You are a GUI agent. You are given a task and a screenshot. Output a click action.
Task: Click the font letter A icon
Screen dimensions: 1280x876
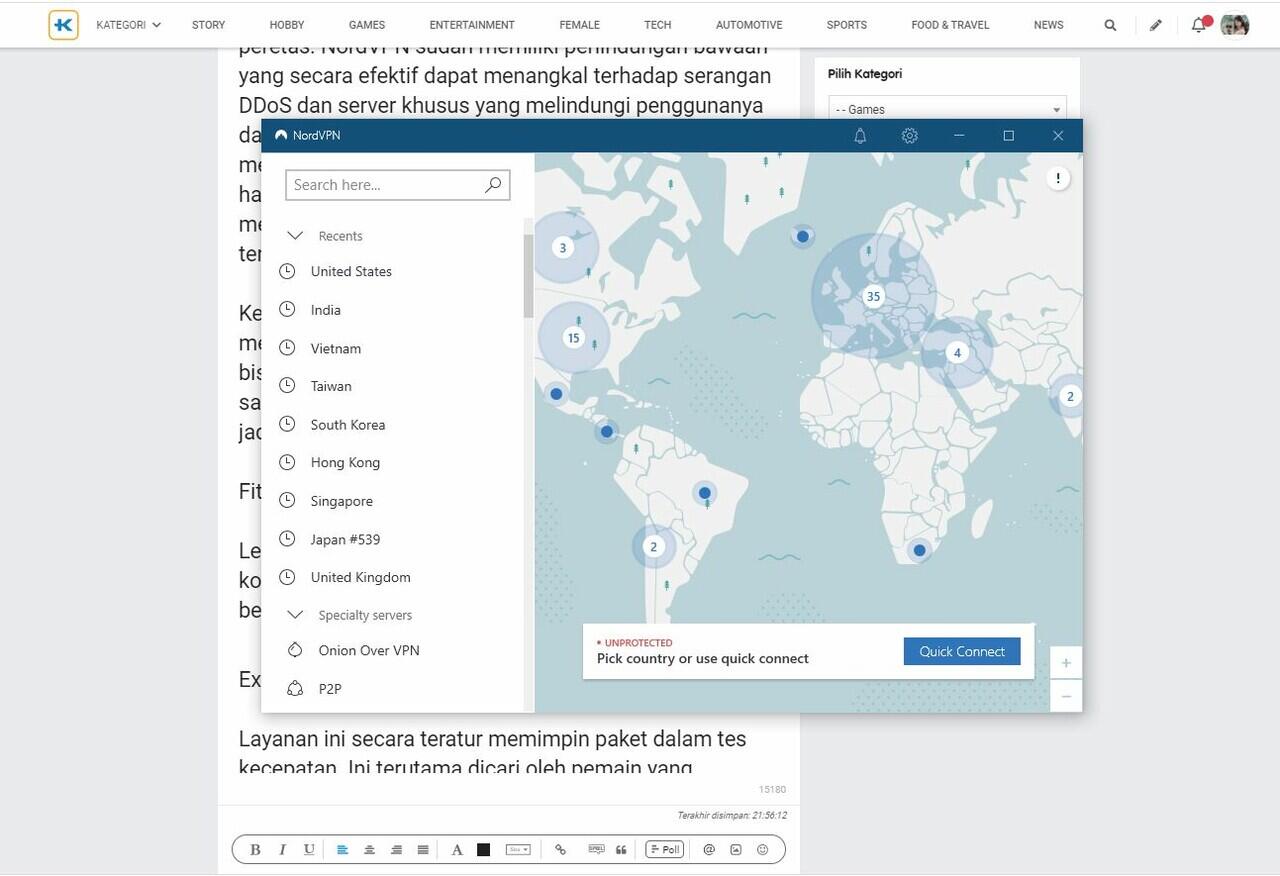457,850
